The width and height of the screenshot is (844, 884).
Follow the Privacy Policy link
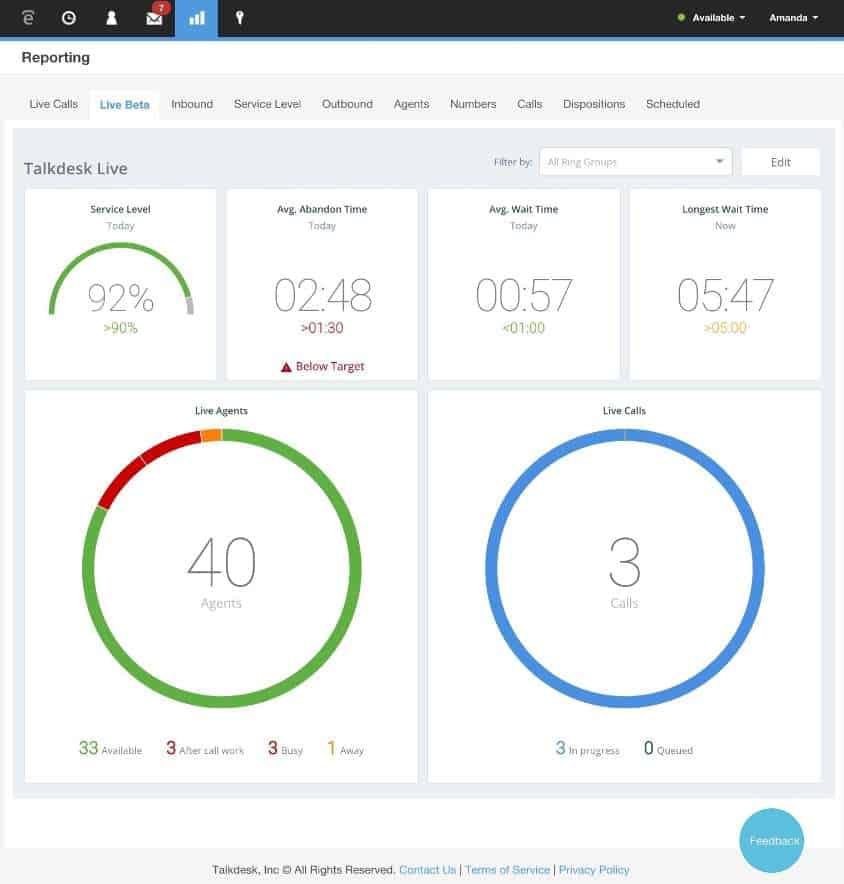594,870
